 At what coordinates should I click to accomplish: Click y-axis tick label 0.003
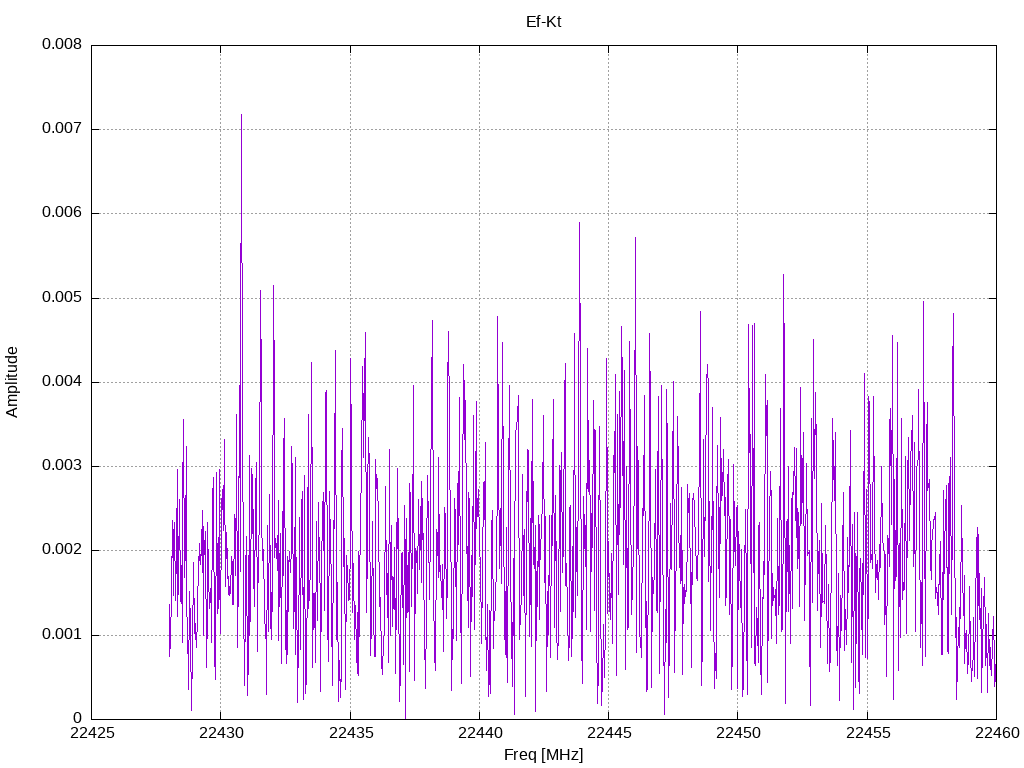coord(62,466)
